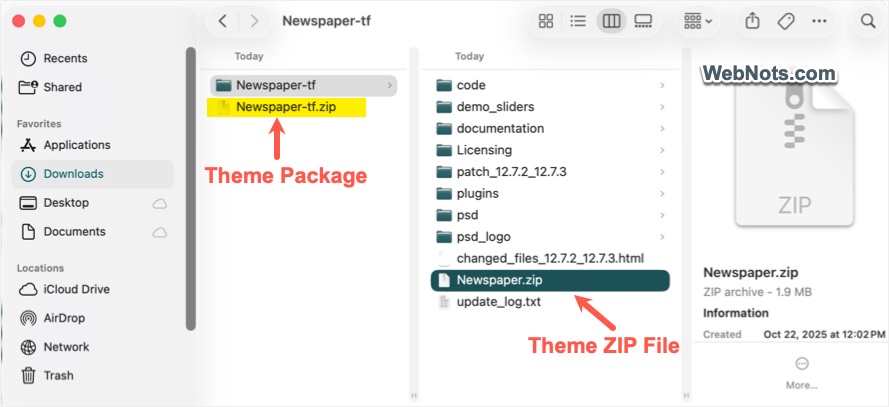
Task: Select the Newspaper-tf.zip file
Action: [x=287, y=107]
